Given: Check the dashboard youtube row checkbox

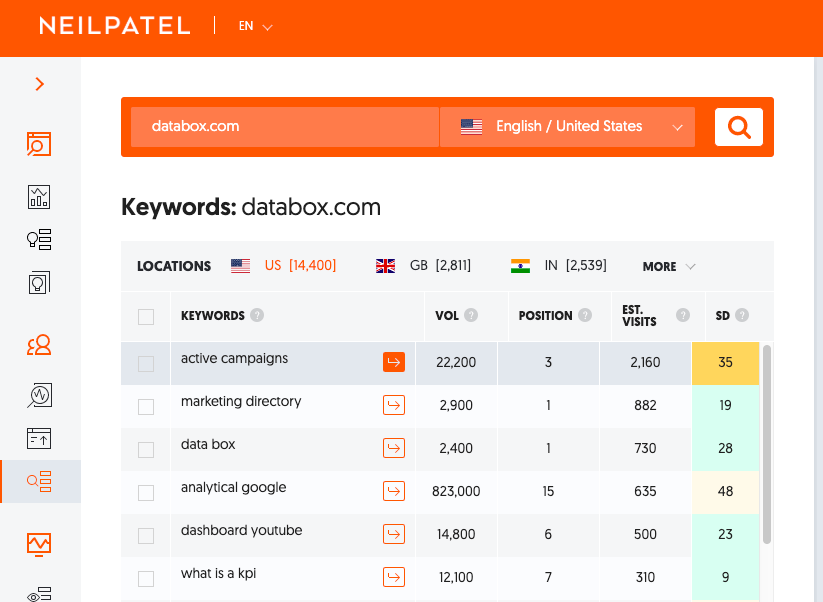Looking at the screenshot, I should [146, 536].
